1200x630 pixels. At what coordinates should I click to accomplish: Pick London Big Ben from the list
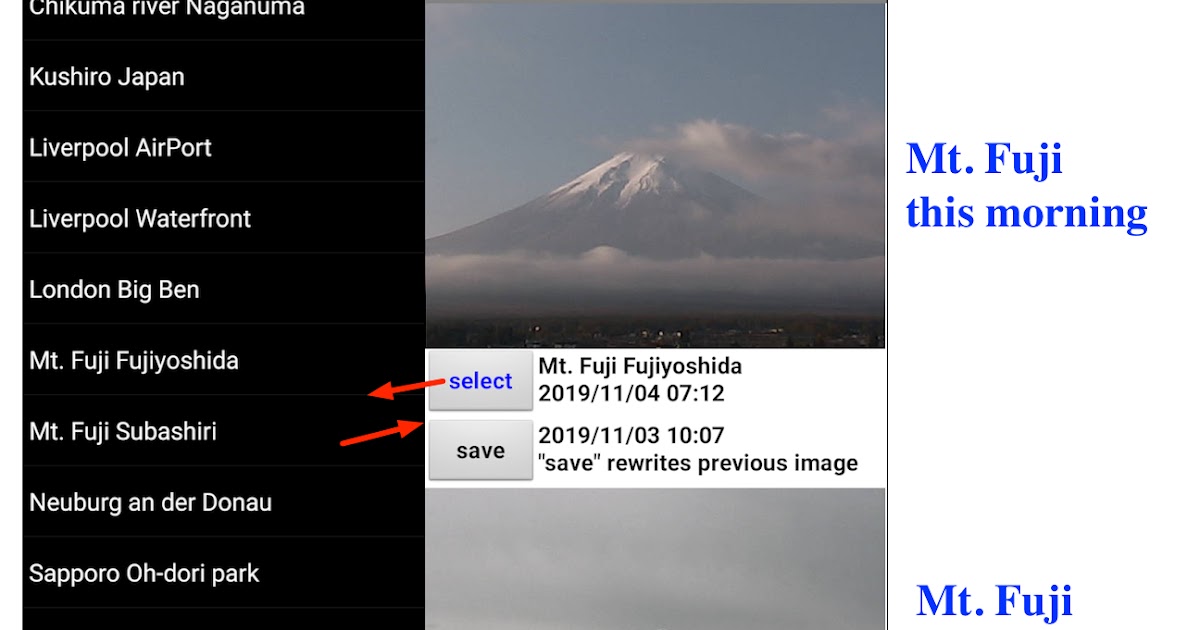(x=223, y=289)
